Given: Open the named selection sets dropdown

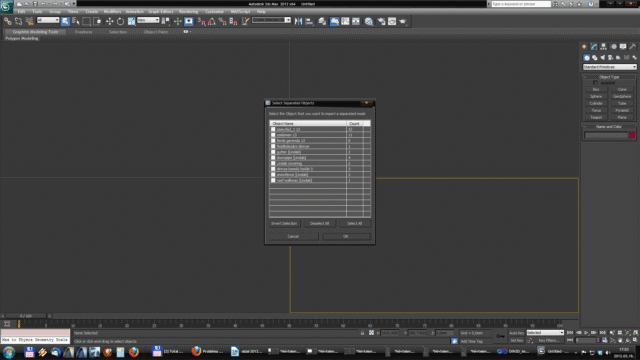Looking at the screenshot, I should [271, 20].
